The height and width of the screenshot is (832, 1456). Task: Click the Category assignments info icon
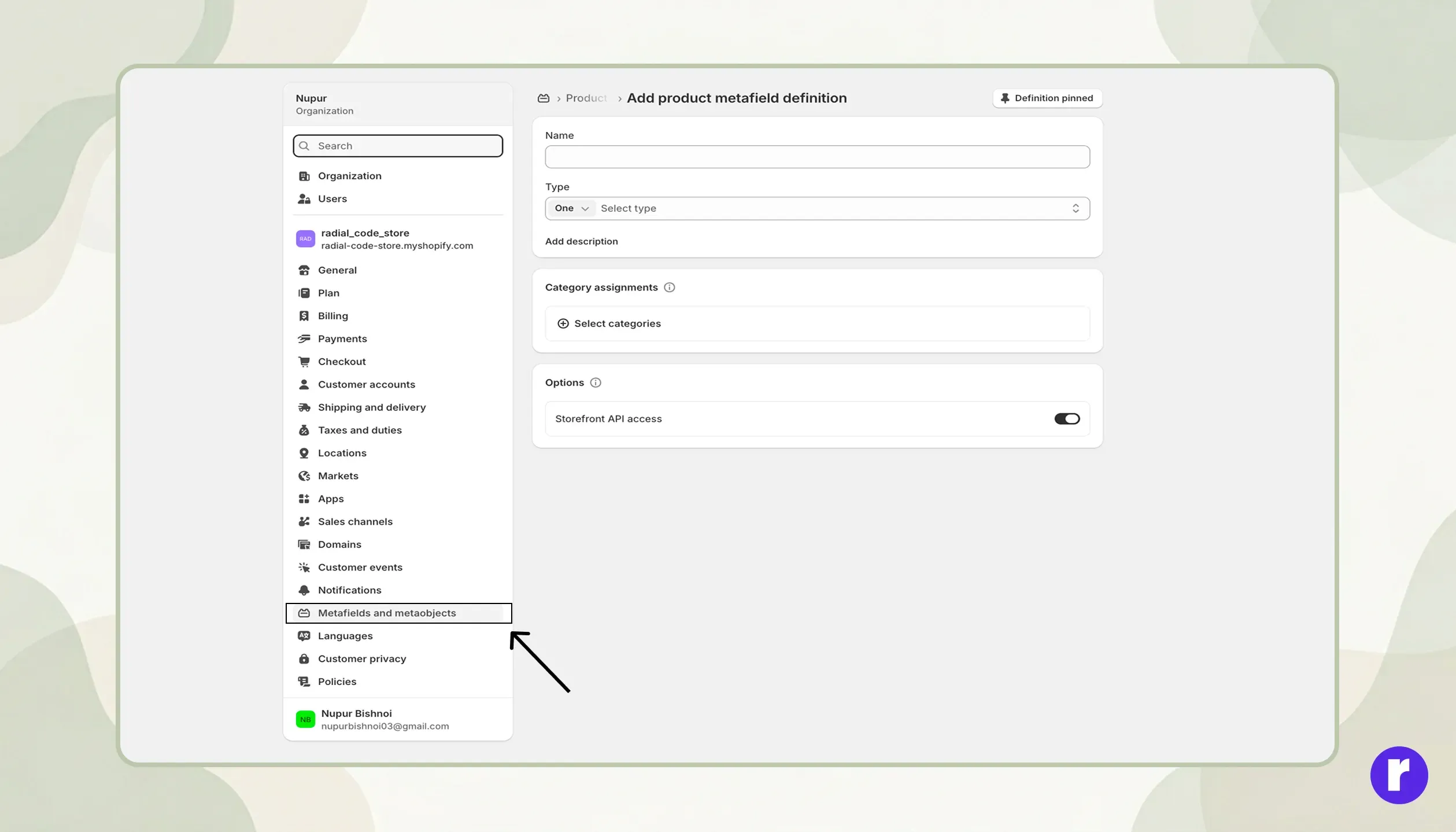[669, 288]
